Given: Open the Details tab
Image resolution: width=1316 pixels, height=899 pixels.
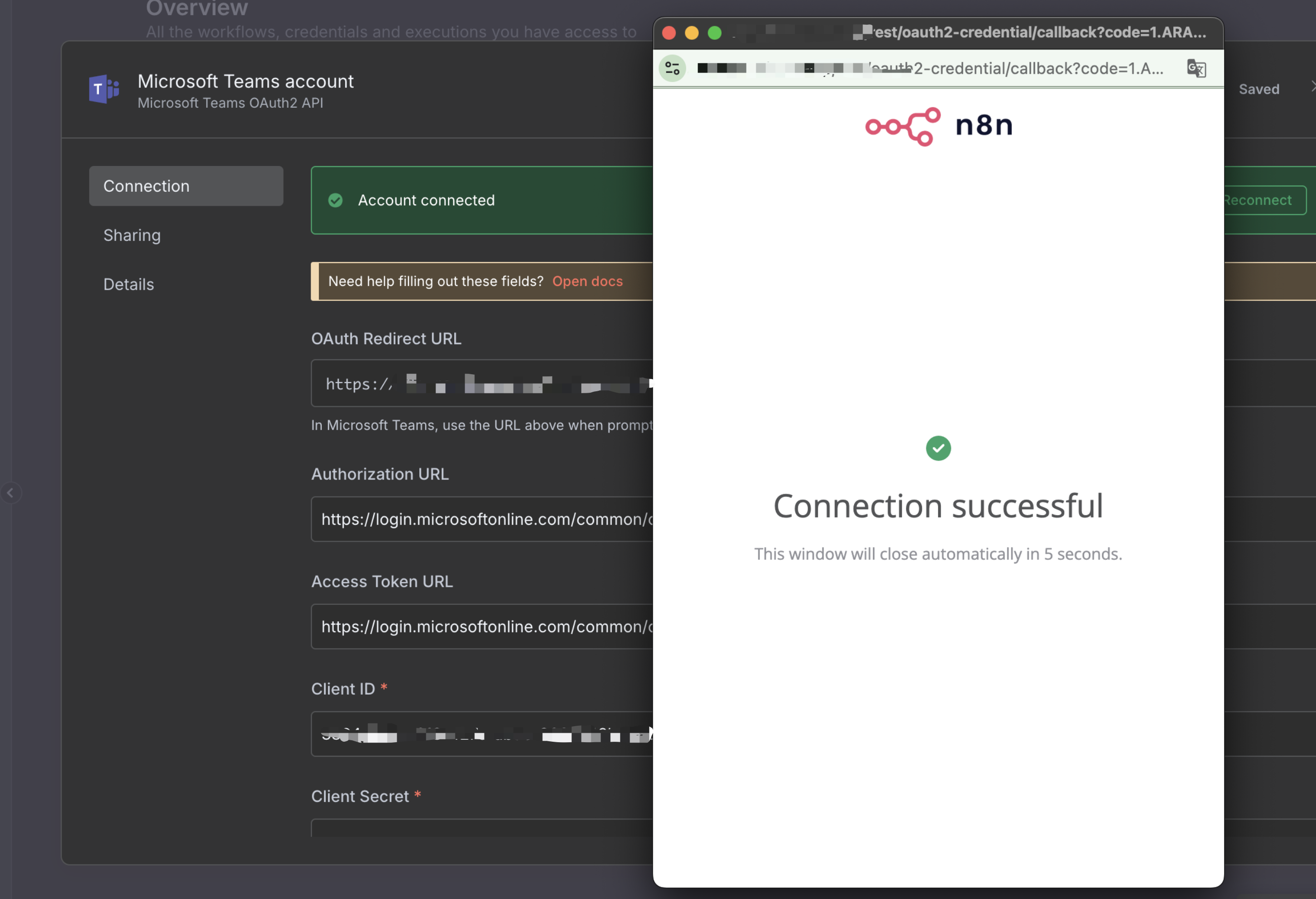Looking at the screenshot, I should [129, 284].
